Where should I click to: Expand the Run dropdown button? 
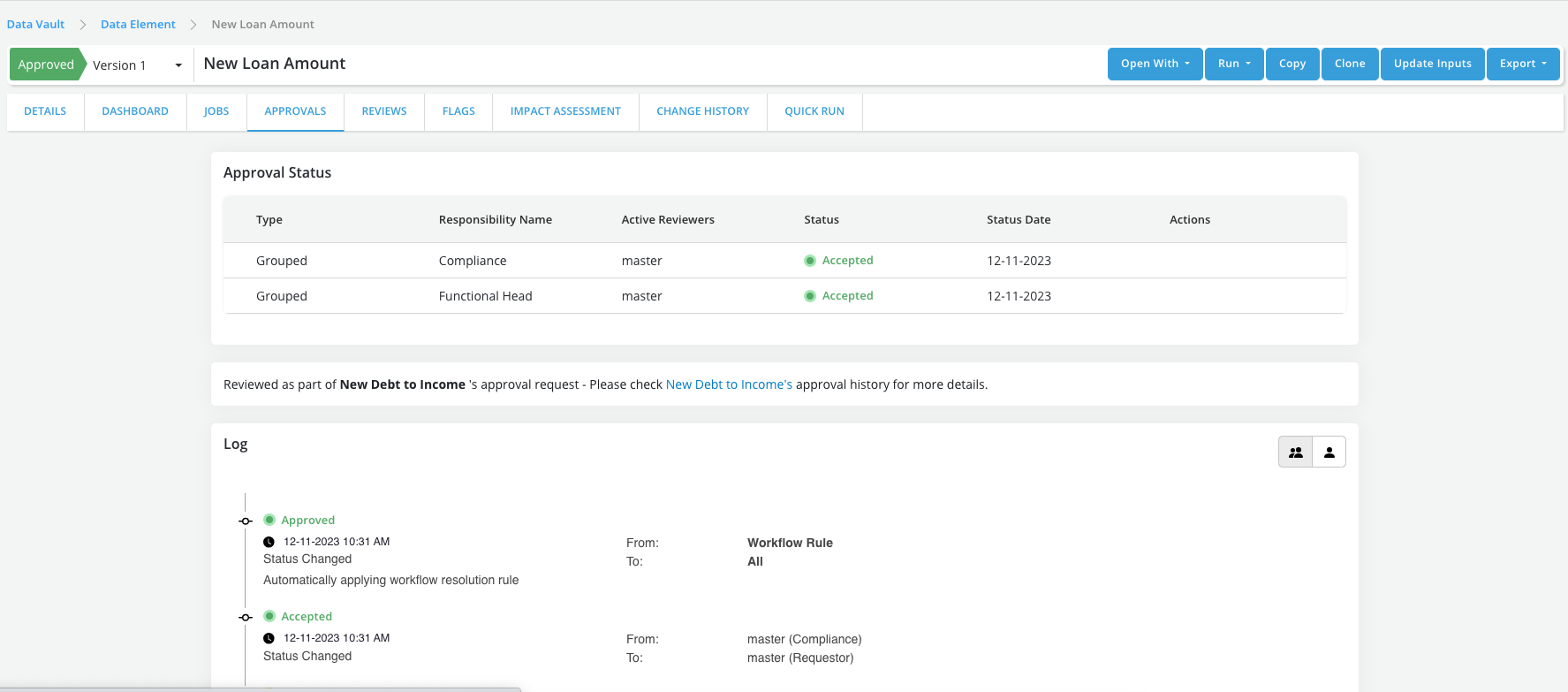pyautogui.click(x=1233, y=64)
